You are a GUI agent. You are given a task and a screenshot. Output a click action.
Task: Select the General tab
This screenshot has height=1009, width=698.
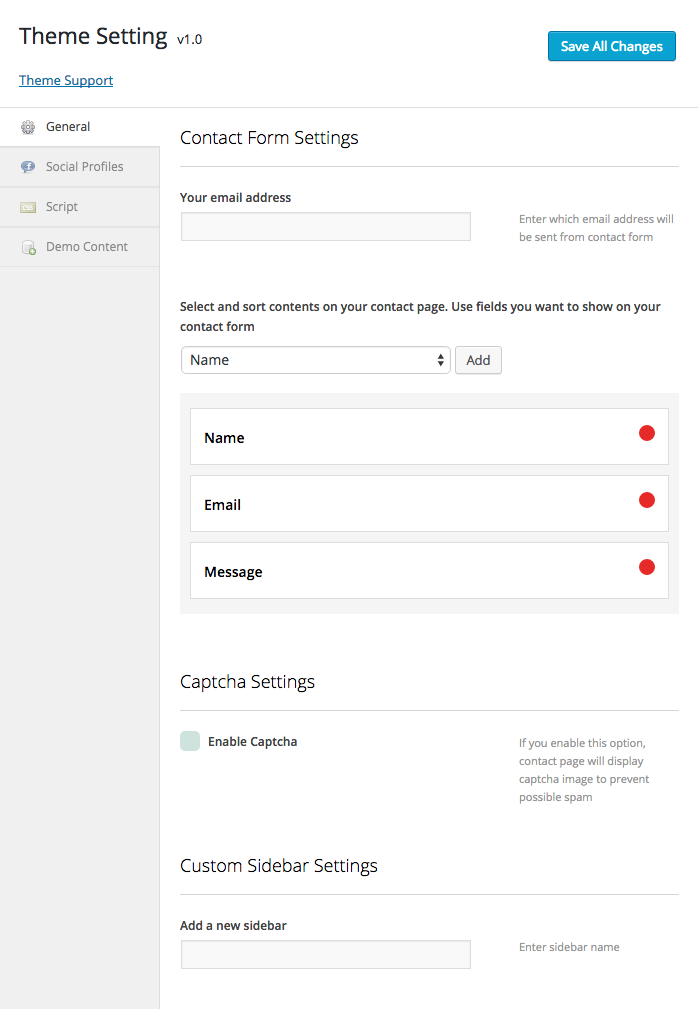tap(68, 127)
